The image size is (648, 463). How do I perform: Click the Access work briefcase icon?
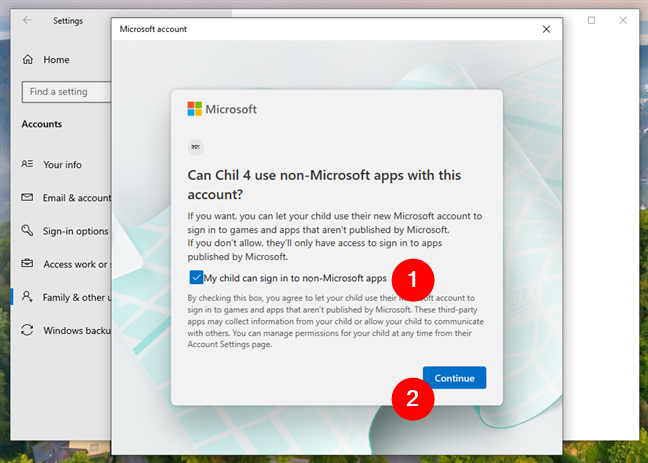[x=27, y=263]
